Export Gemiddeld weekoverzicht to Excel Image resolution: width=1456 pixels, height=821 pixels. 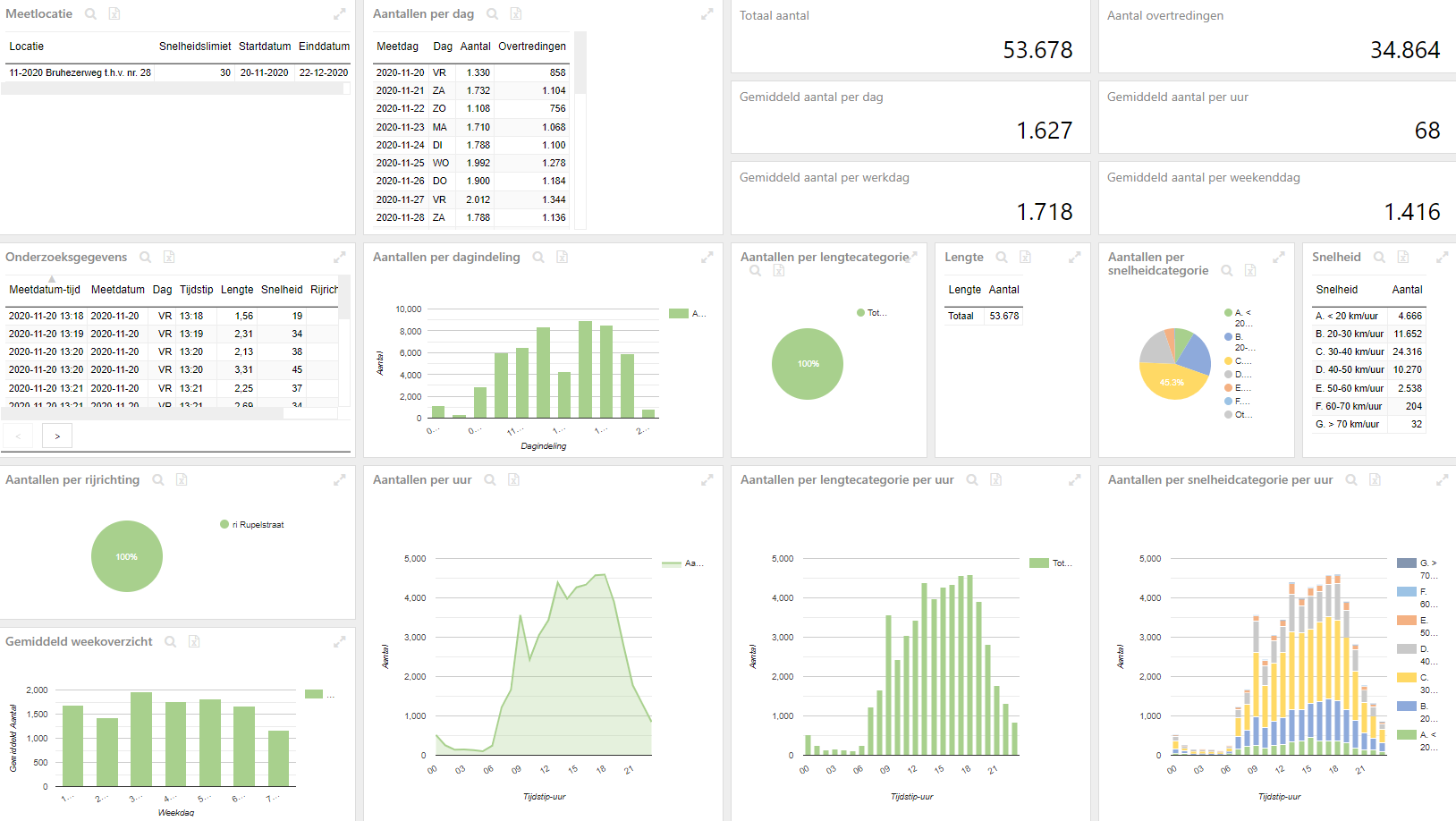tap(194, 642)
